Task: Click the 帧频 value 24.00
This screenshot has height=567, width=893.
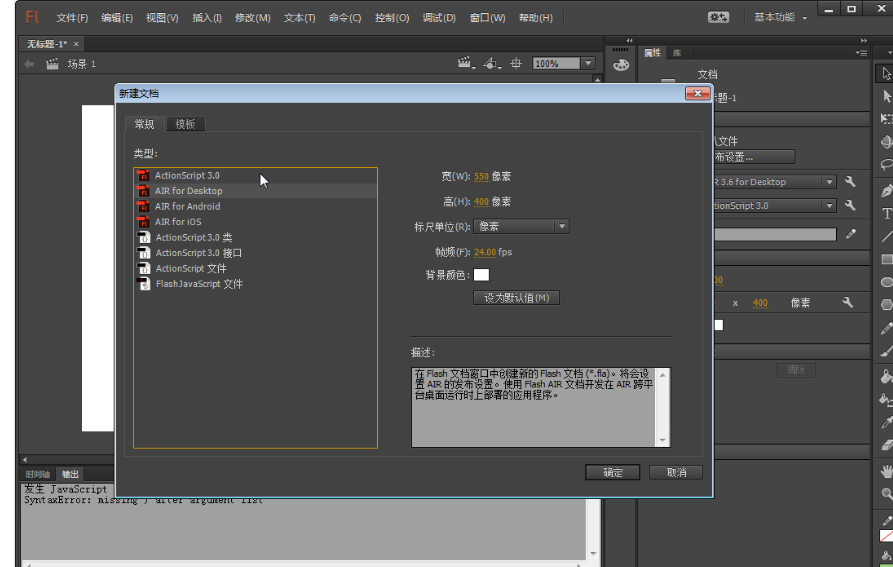Action: pos(485,252)
